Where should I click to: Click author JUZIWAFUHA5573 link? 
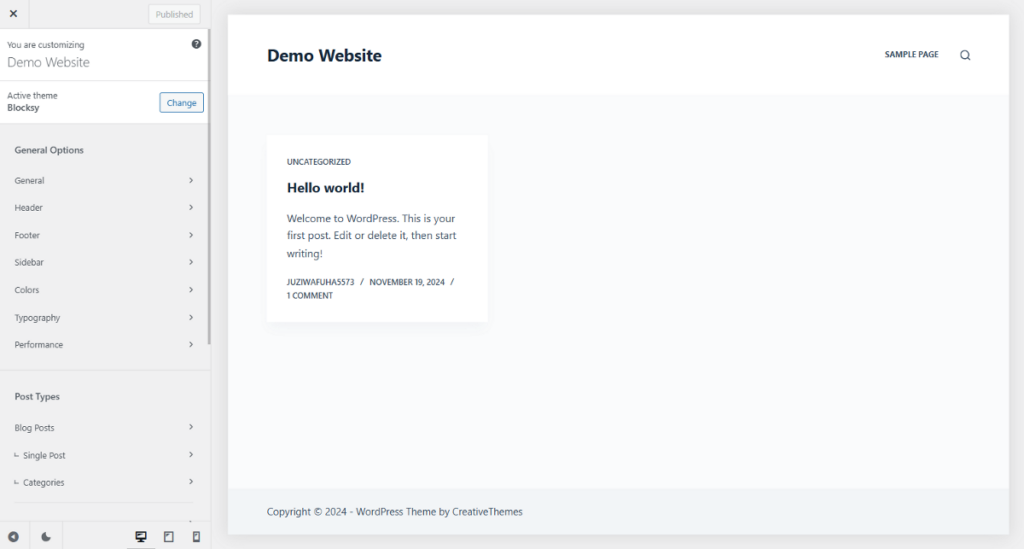320,282
